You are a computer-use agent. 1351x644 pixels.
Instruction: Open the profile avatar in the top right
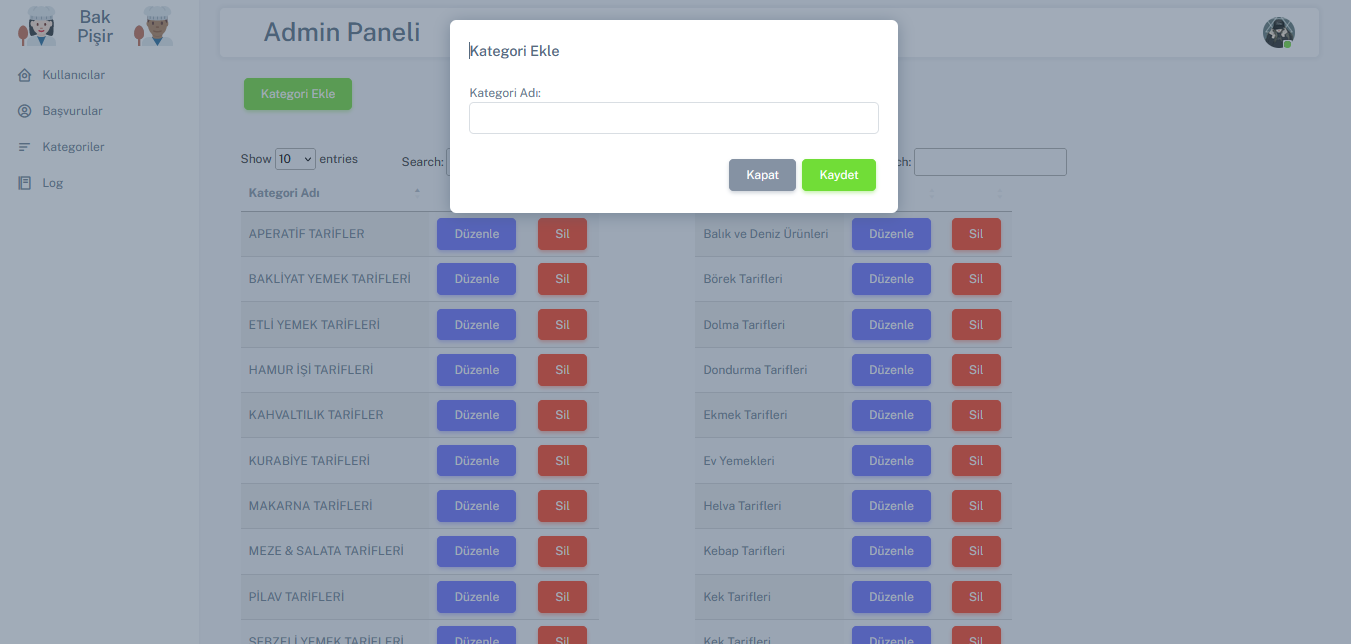point(1278,32)
